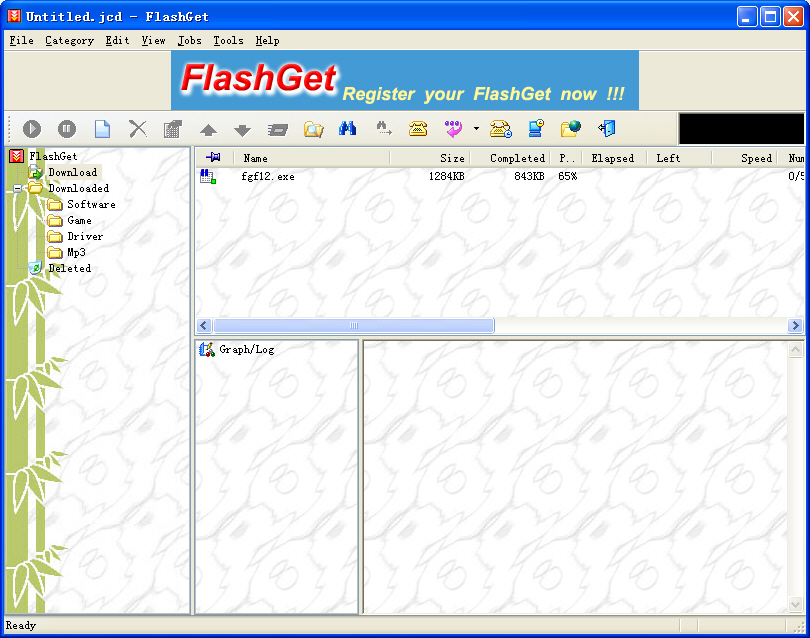The height and width of the screenshot is (638, 810).
Task: Open the Jobs menu
Action: tap(190, 40)
